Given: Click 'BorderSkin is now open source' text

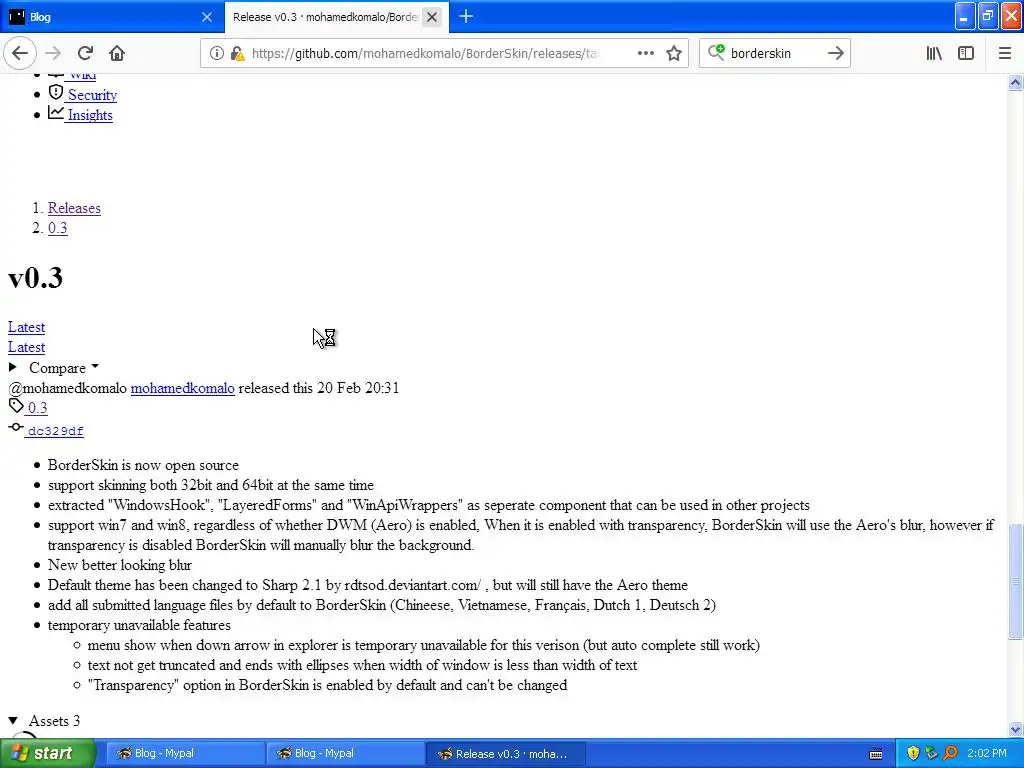Looking at the screenshot, I should (x=143, y=465).
